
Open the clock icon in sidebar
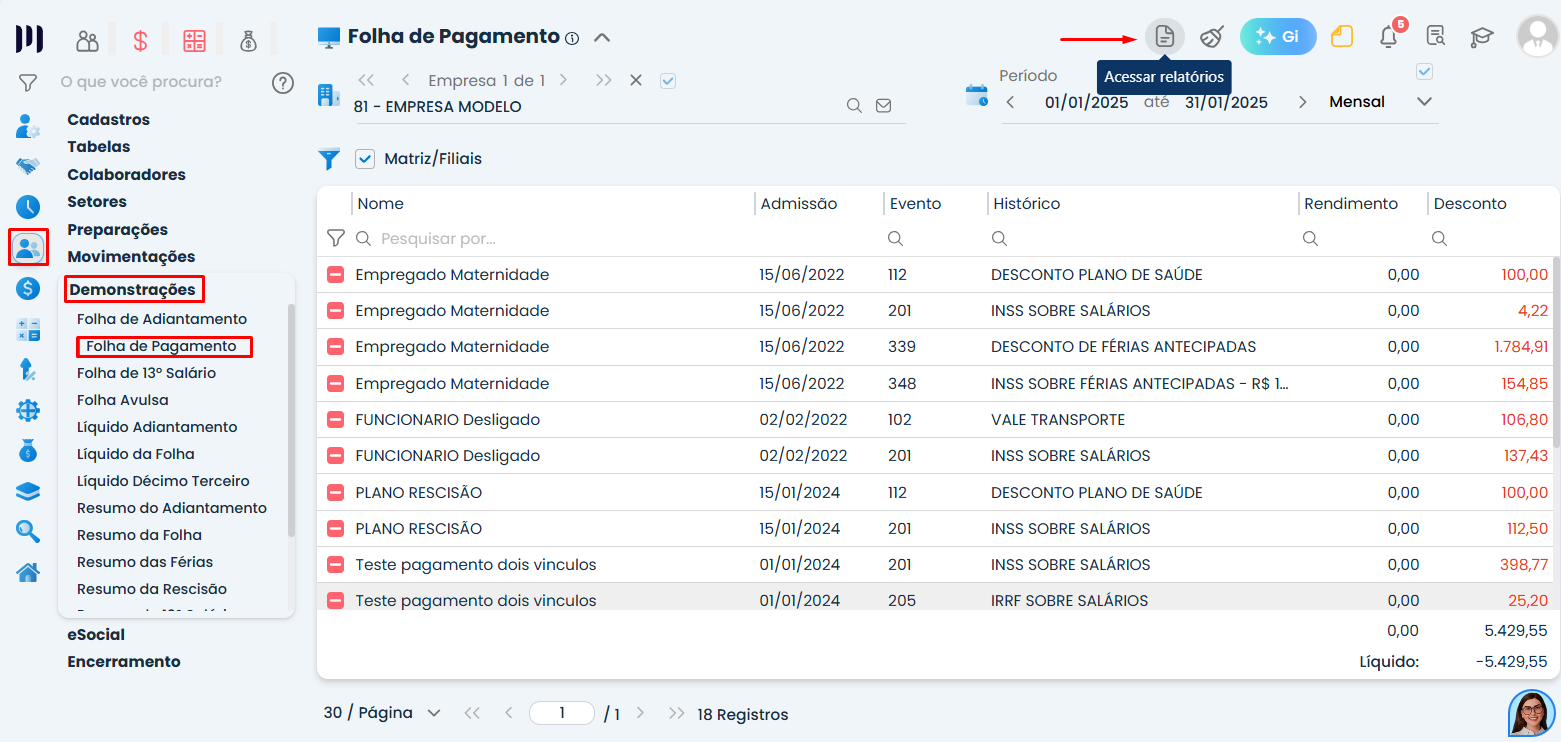[28, 207]
